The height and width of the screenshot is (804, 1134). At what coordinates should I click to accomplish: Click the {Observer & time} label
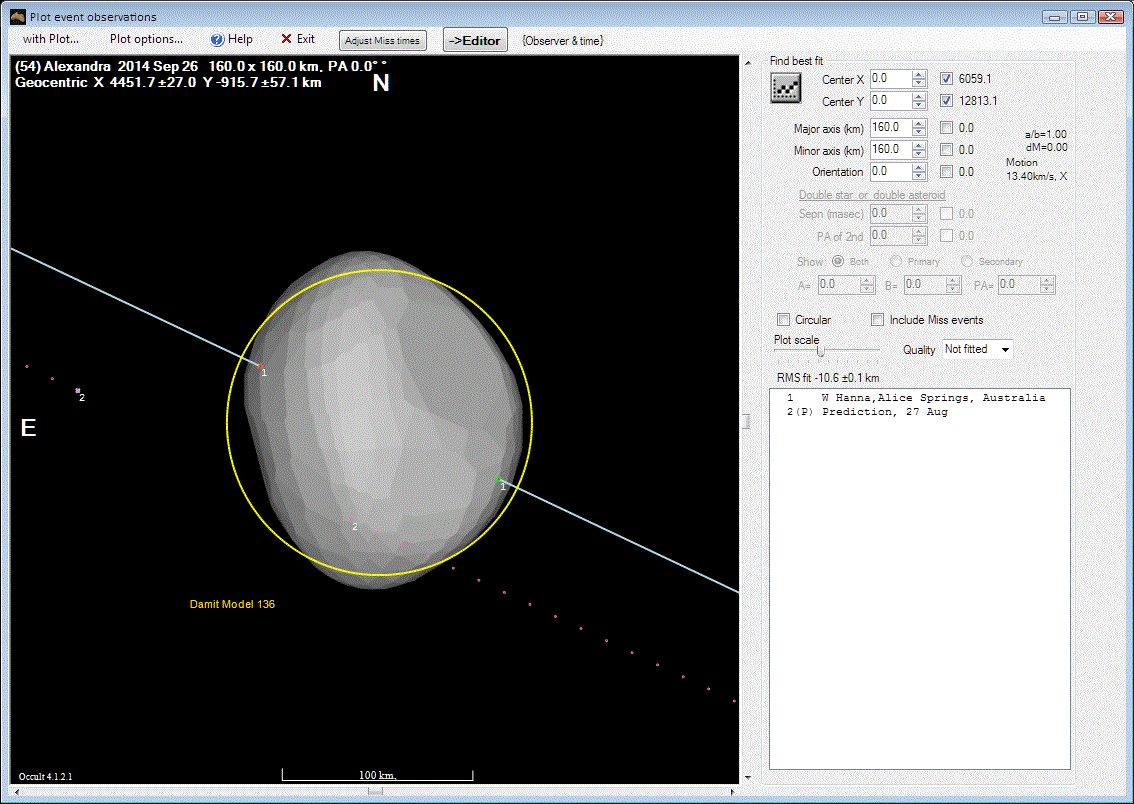[x=563, y=40]
